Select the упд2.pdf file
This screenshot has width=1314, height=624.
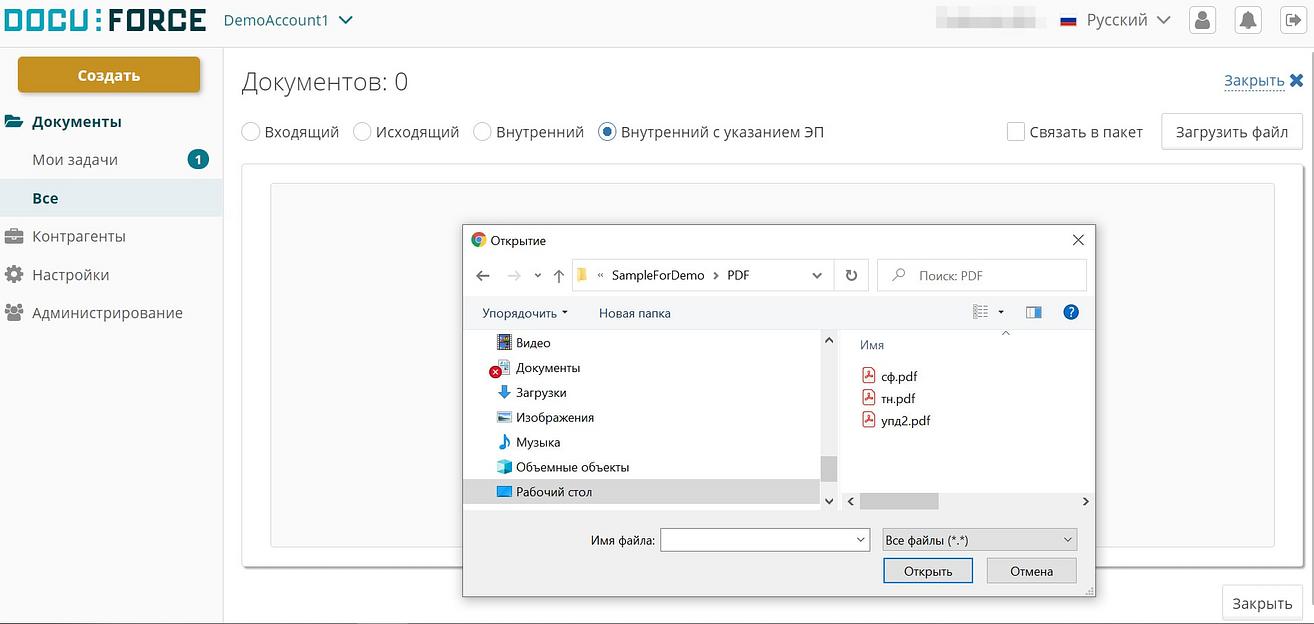(905, 421)
